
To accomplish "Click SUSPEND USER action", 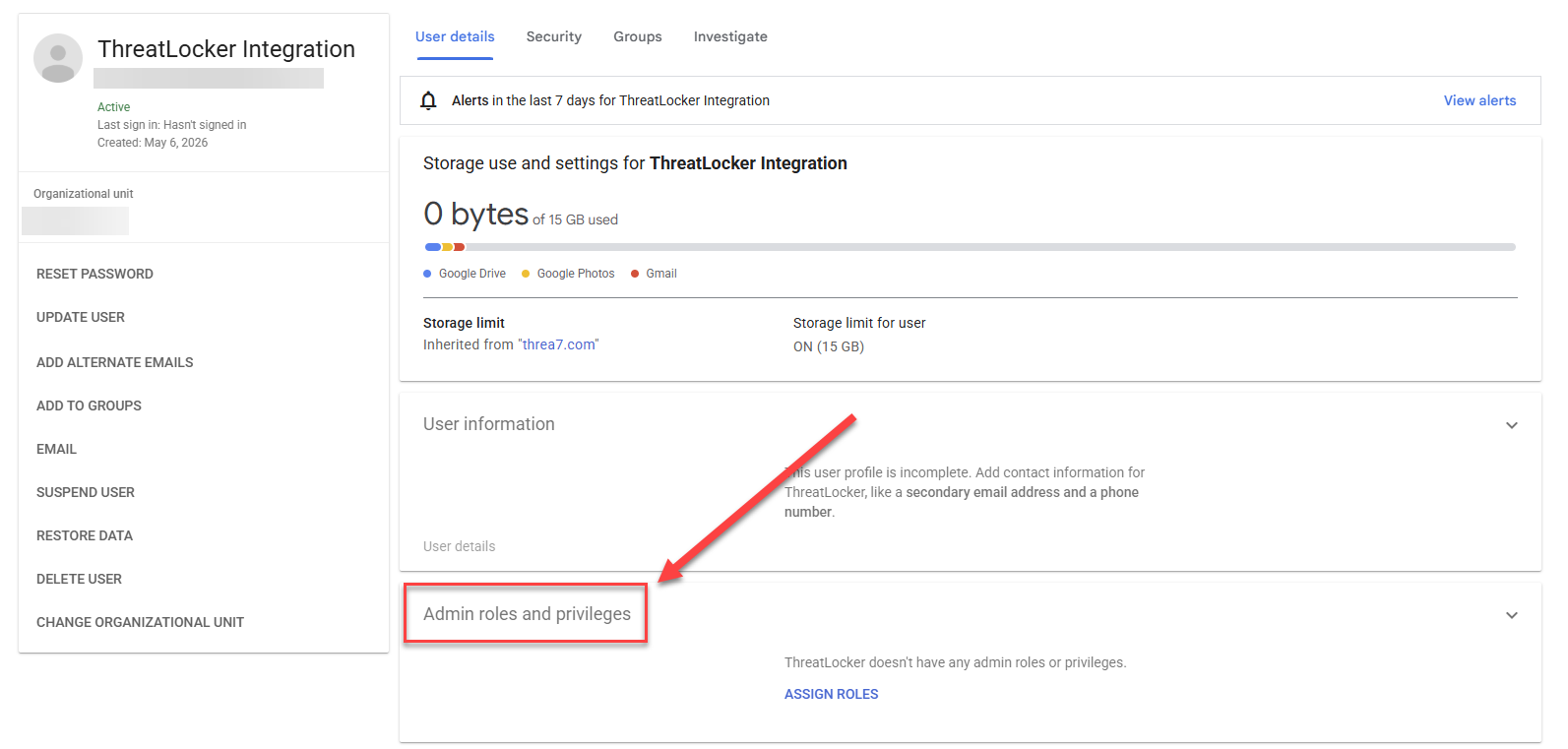I will pos(86,492).
